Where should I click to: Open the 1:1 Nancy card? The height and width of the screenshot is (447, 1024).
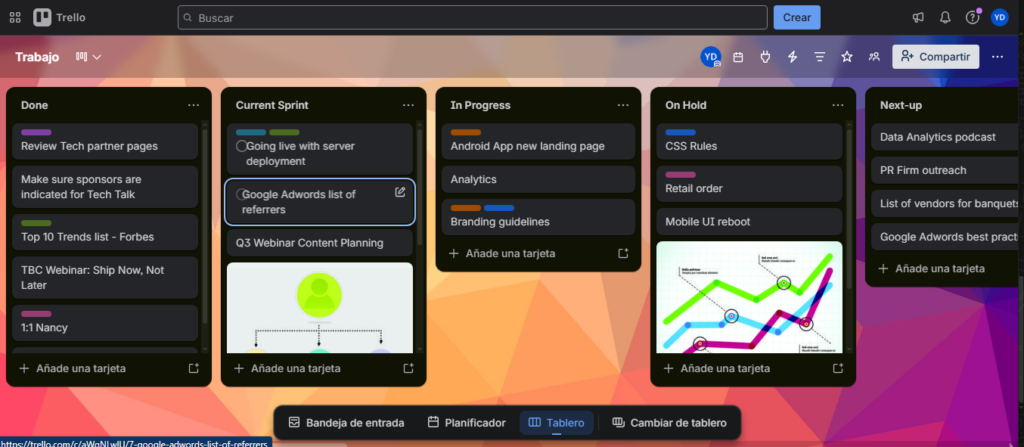pyautogui.click(x=105, y=322)
